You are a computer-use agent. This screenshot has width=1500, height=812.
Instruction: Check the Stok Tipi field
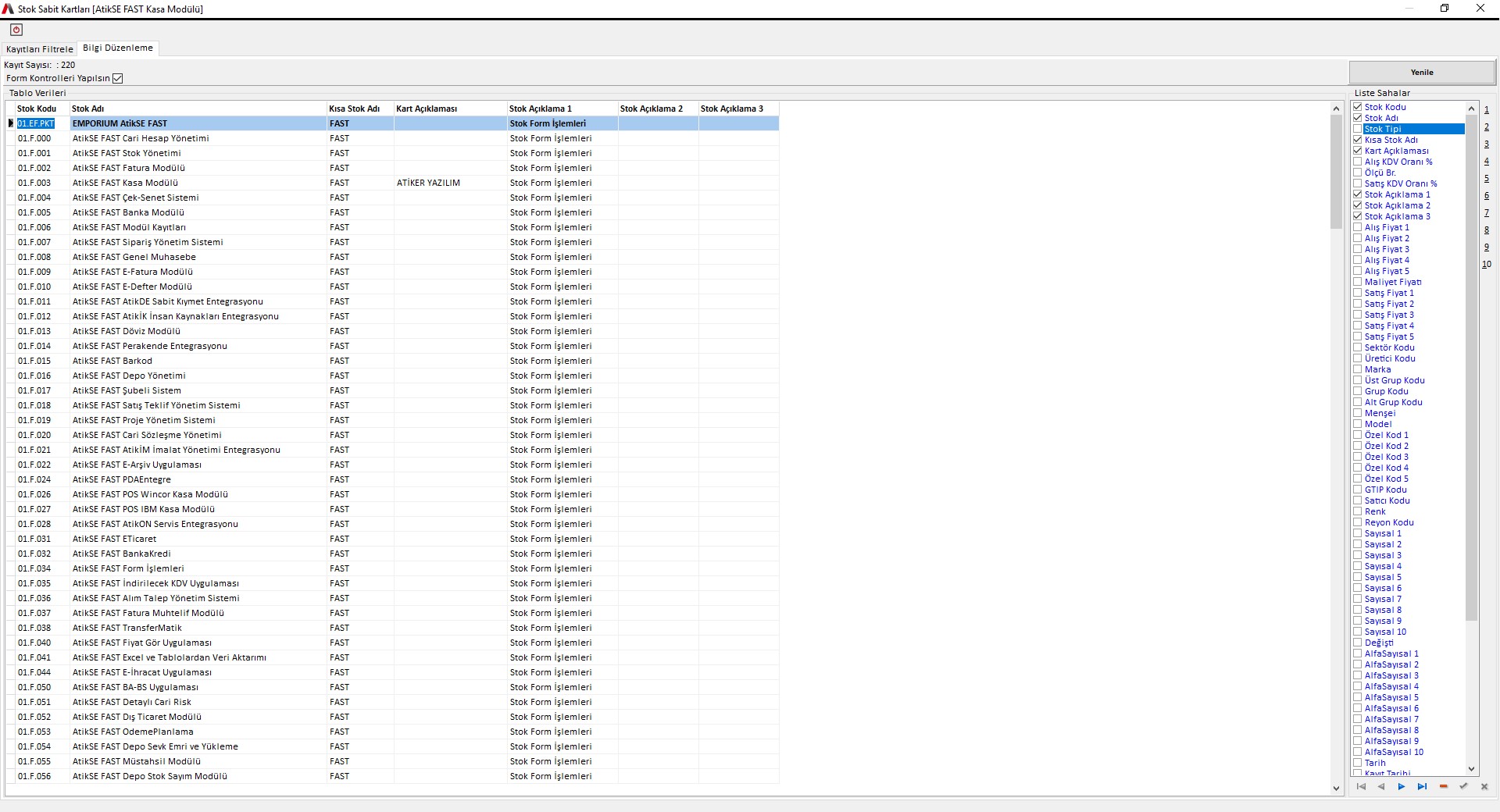pyautogui.click(x=1358, y=129)
